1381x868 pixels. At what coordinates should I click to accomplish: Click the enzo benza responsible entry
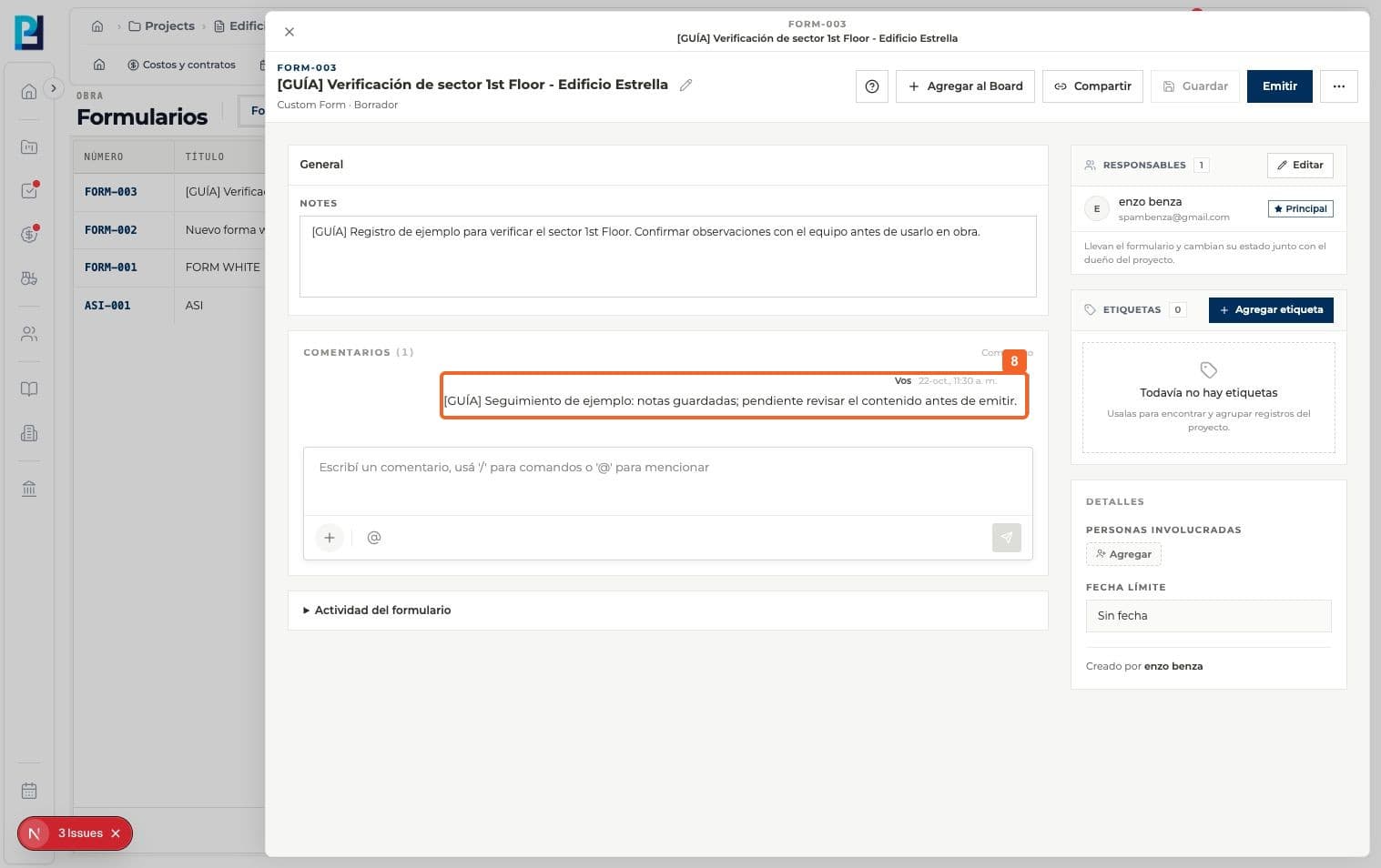tap(1208, 209)
